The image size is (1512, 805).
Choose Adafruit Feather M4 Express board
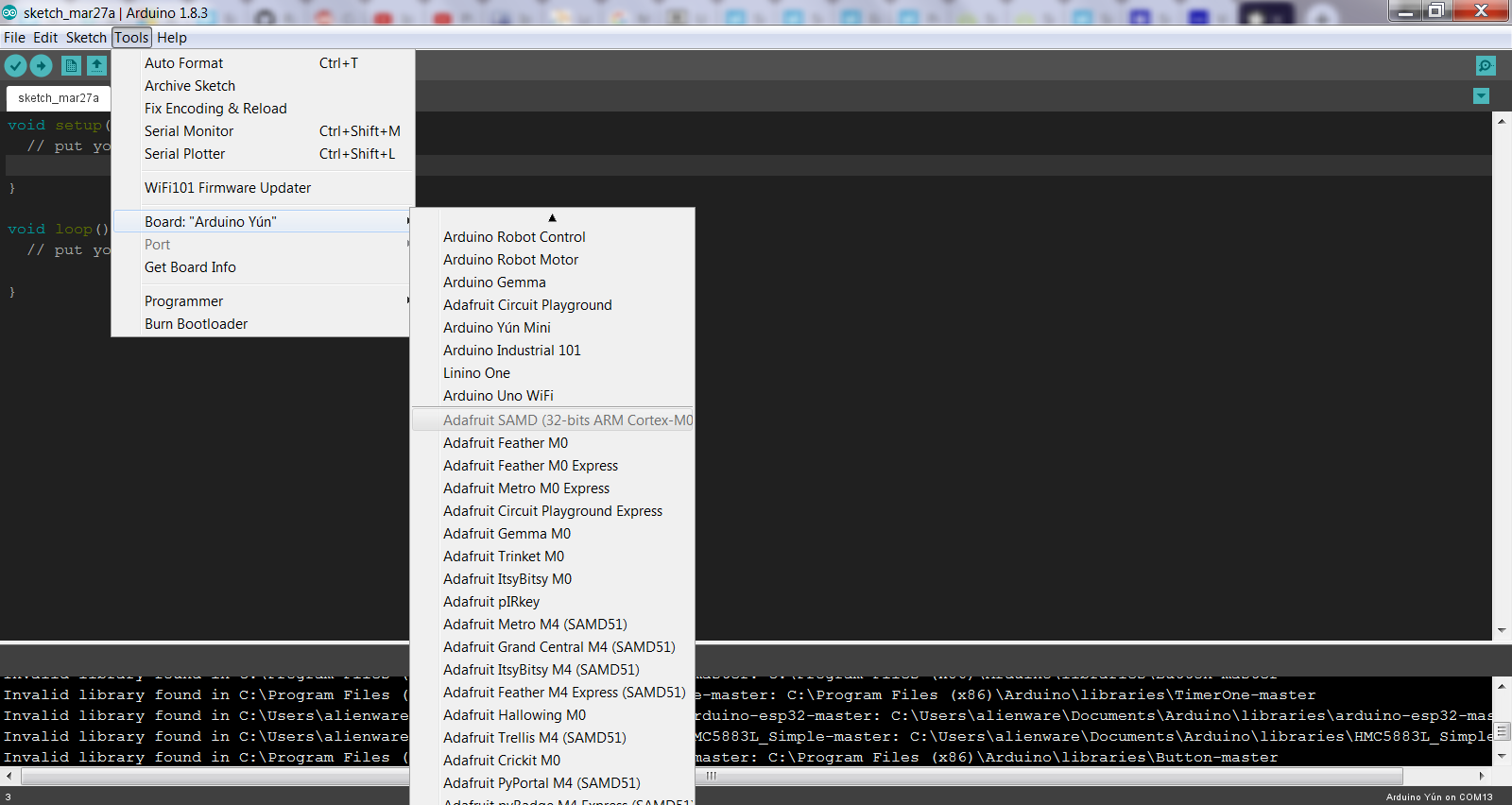pyautogui.click(x=553, y=693)
